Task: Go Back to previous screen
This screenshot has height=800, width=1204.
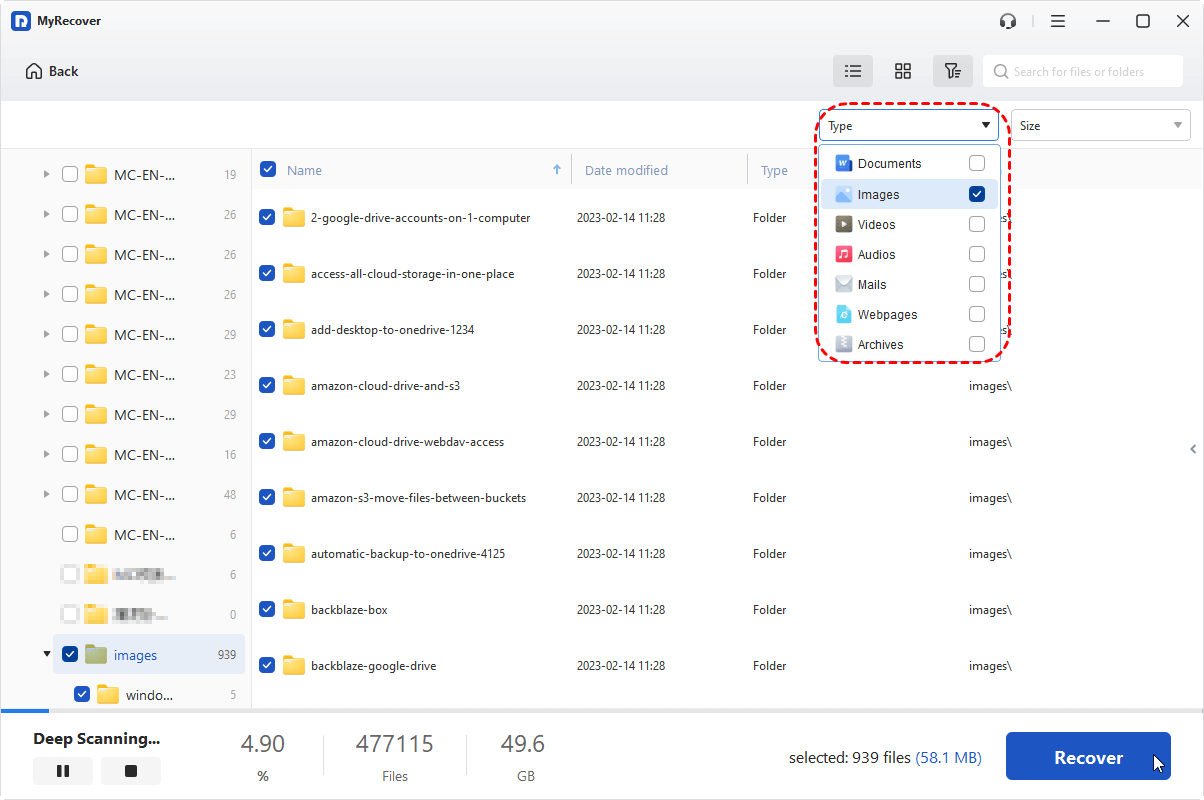Action: tap(52, 71)
